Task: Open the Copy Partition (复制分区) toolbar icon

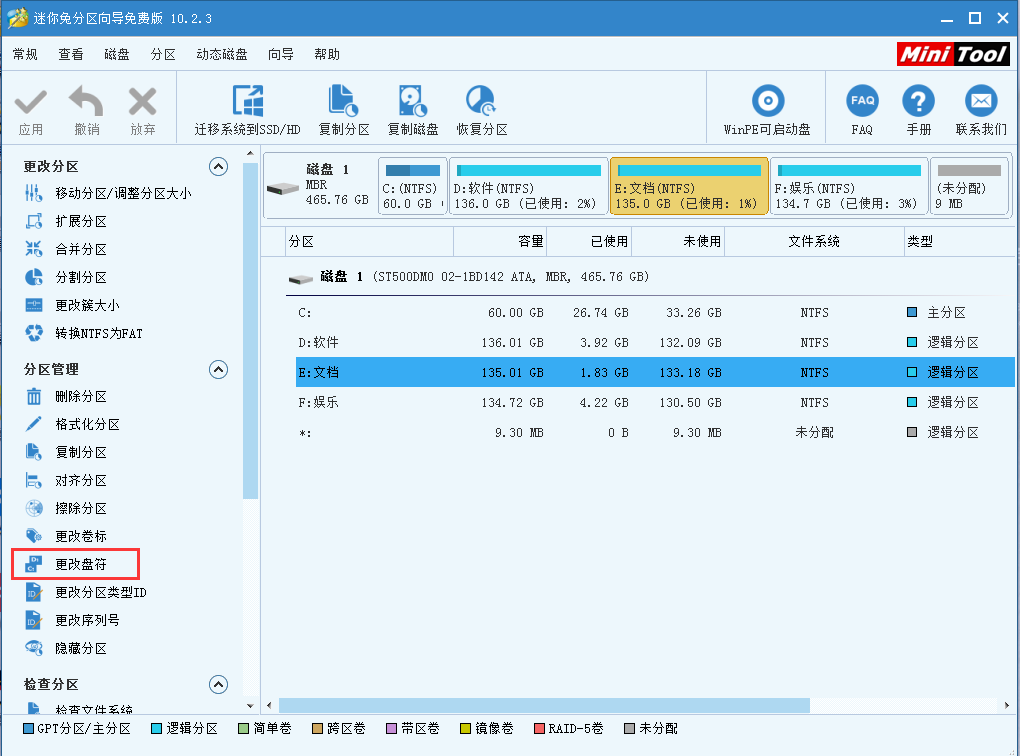Action: (343, 101)
